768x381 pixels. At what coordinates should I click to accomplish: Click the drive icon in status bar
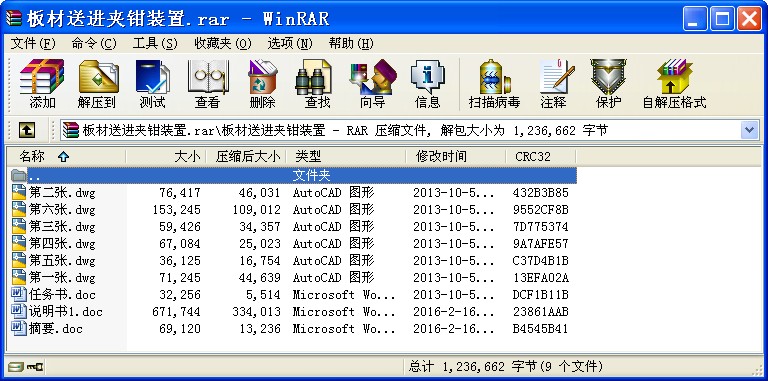16,366
